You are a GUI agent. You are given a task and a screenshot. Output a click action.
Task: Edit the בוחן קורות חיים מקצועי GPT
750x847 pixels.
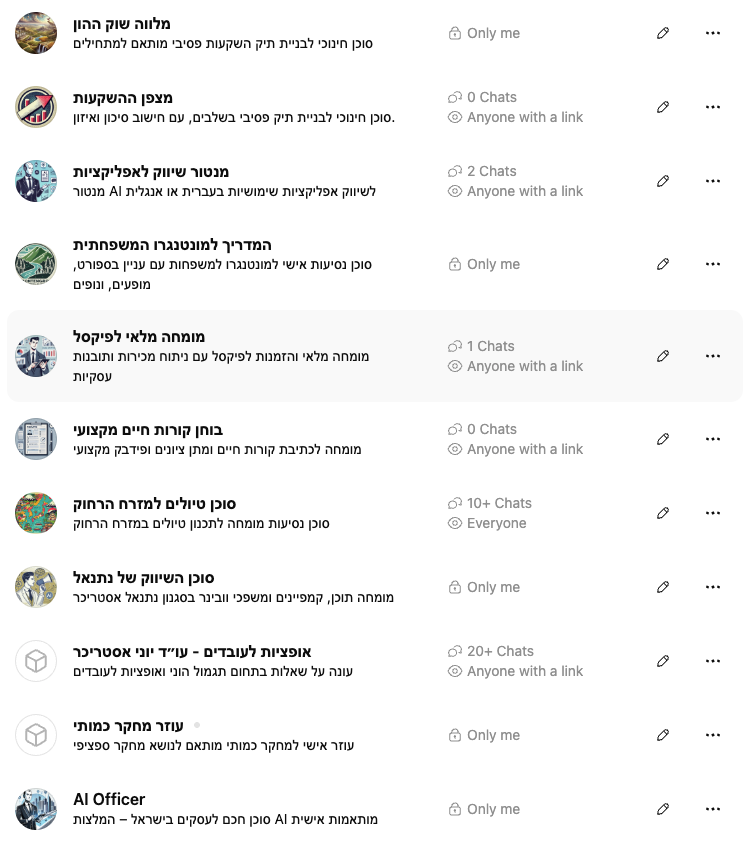(x=663, y=439)
